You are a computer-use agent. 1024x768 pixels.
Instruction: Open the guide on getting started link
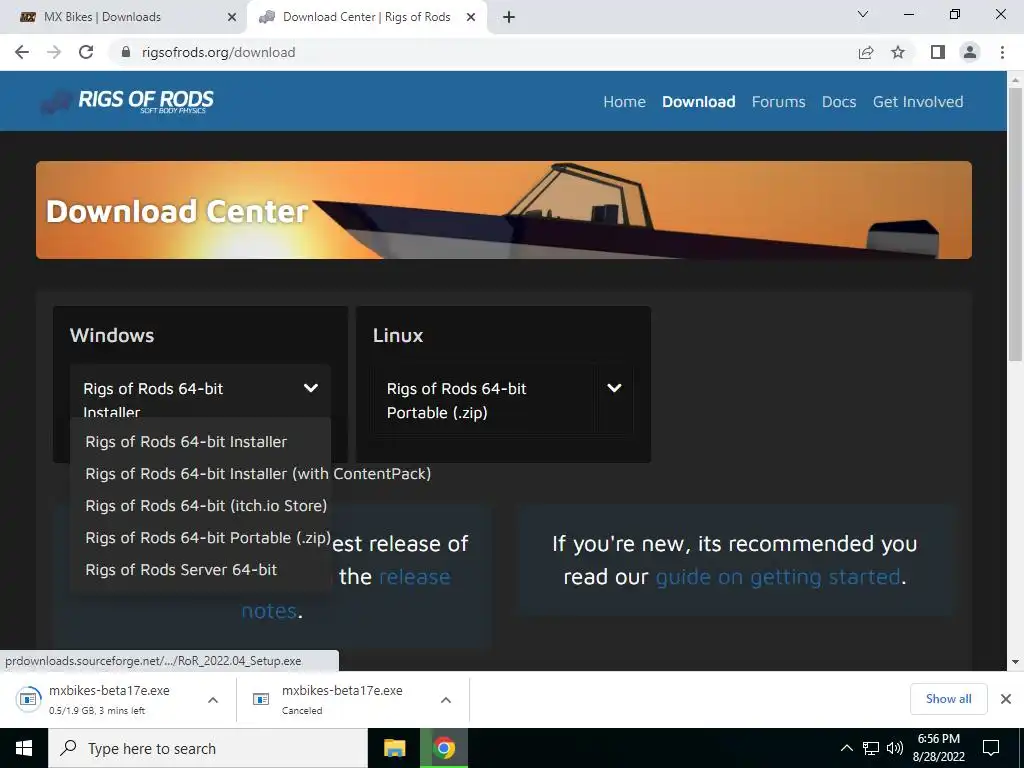pos(778,577)
